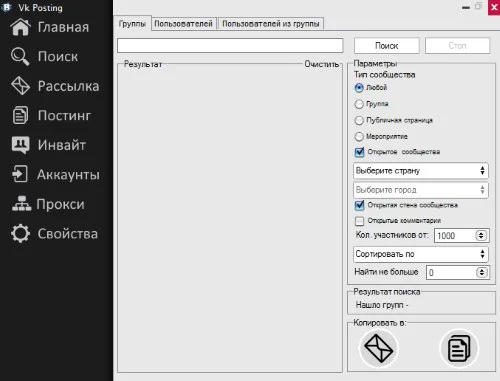Close the Vk Posting window

click(494, 7)
